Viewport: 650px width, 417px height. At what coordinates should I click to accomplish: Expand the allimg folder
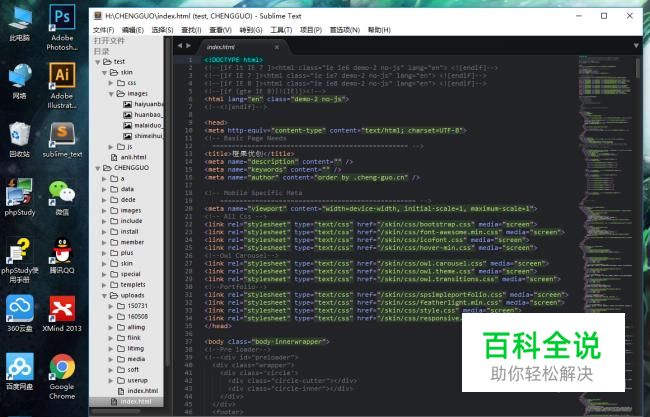(111, 327)
